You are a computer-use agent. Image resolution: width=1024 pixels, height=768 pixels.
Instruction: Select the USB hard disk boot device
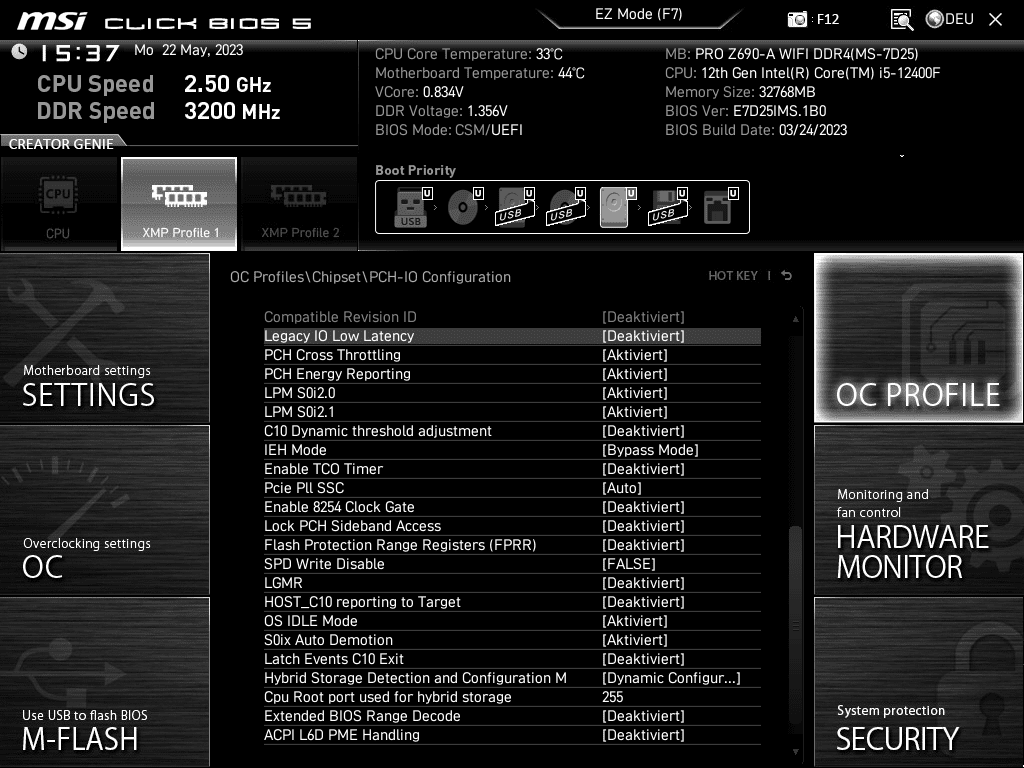click(x=515, y=207)
